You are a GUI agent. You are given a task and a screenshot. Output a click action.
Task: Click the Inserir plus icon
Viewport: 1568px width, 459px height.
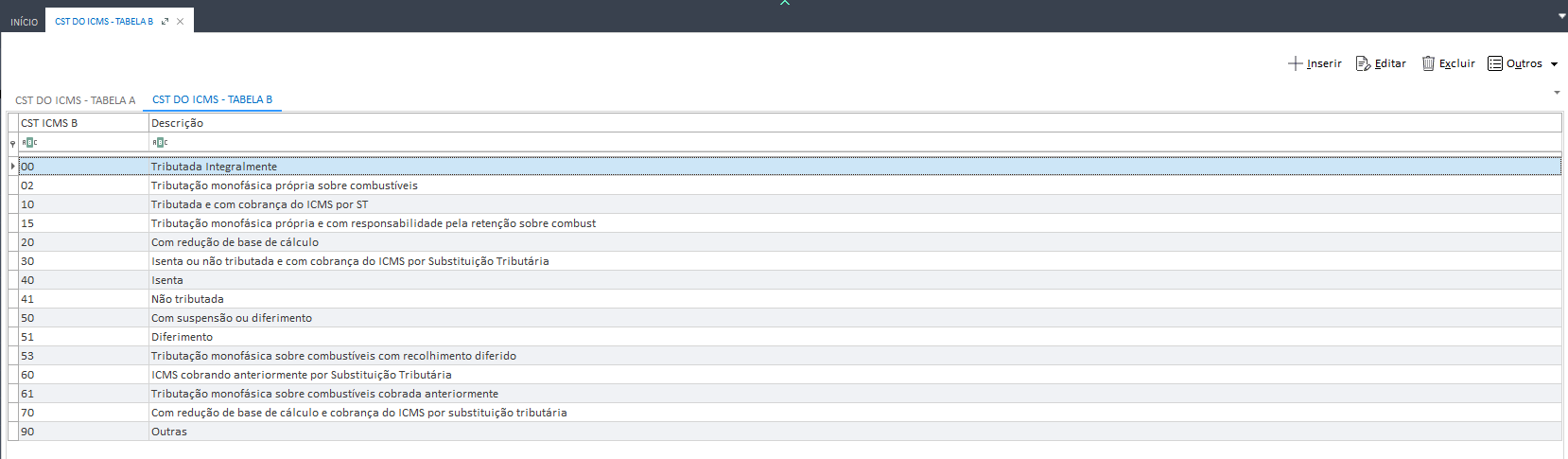click(1296, 63)
